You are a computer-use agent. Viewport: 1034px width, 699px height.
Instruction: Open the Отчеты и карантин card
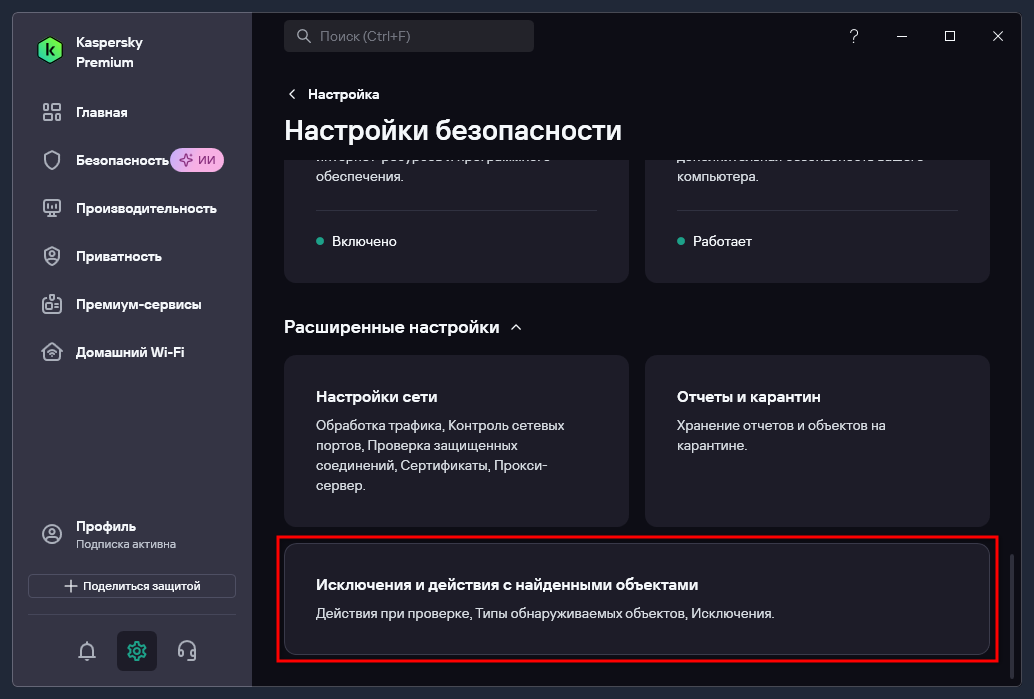click(x=817, y=441)
